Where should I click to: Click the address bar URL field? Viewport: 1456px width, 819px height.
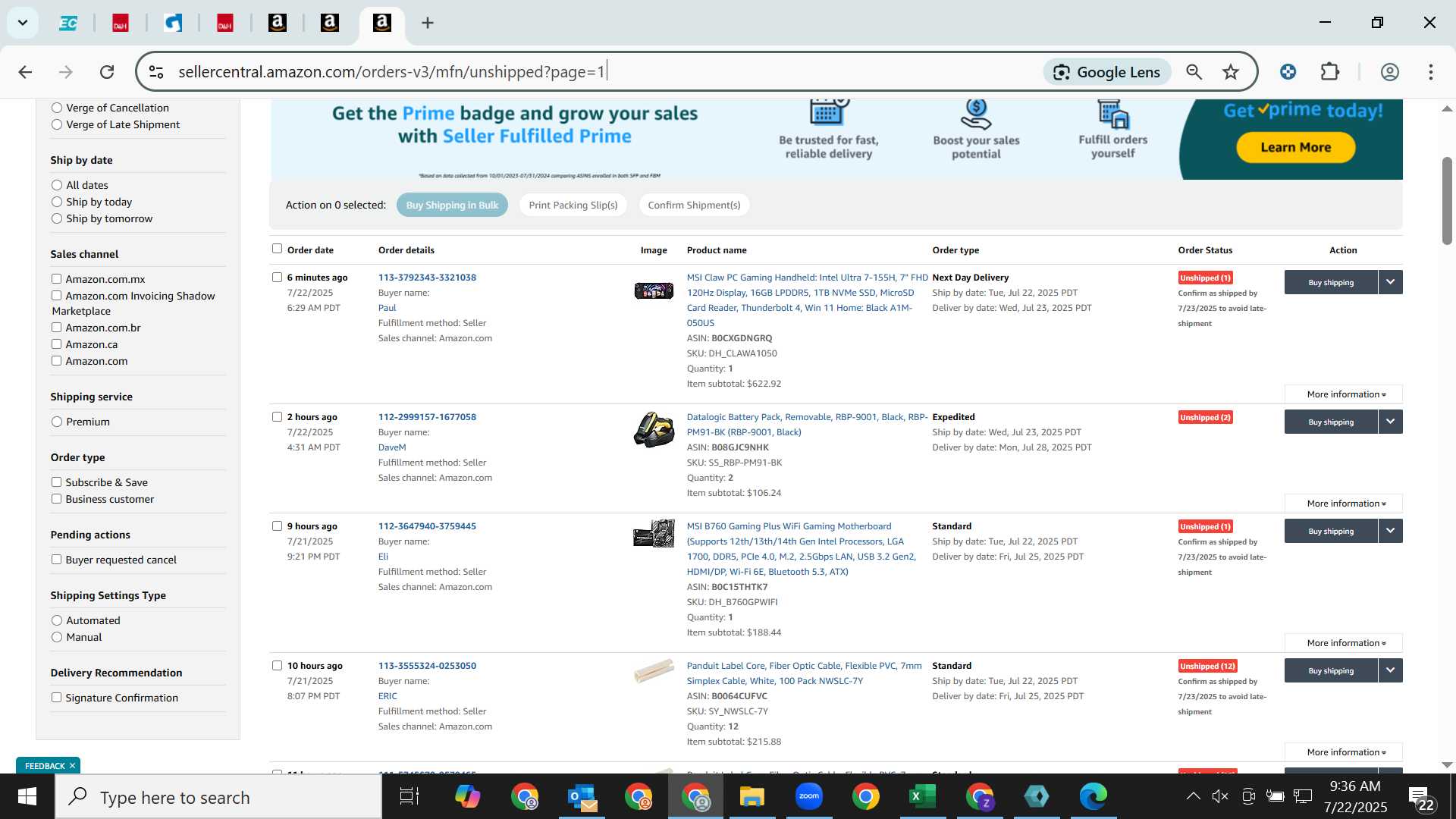591,72
